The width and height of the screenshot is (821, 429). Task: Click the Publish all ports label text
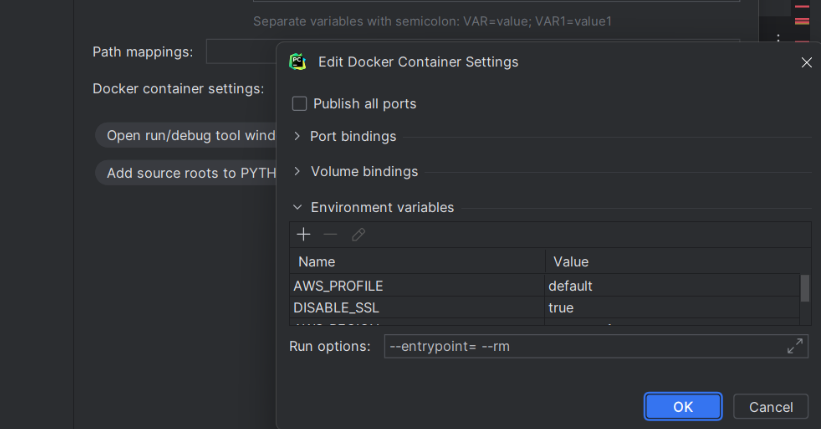tap(364, 104)
